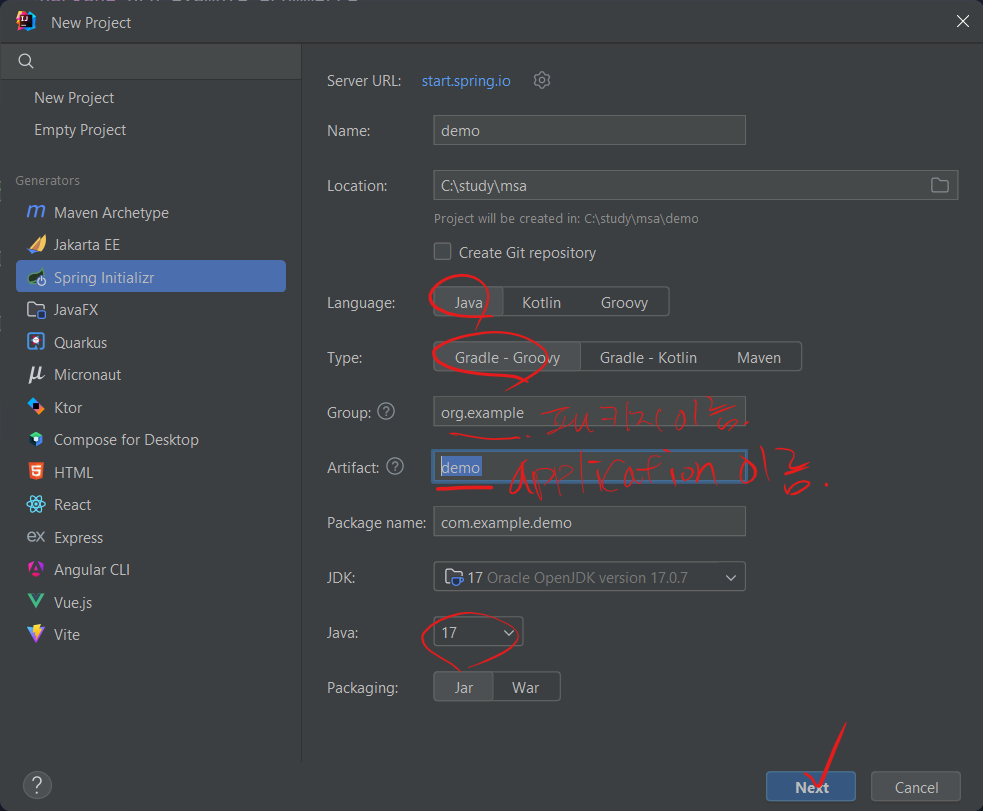This screenshot has width=983, height=811.
Task: Click Micronaut mu icon
Action: tap(36, 374)
